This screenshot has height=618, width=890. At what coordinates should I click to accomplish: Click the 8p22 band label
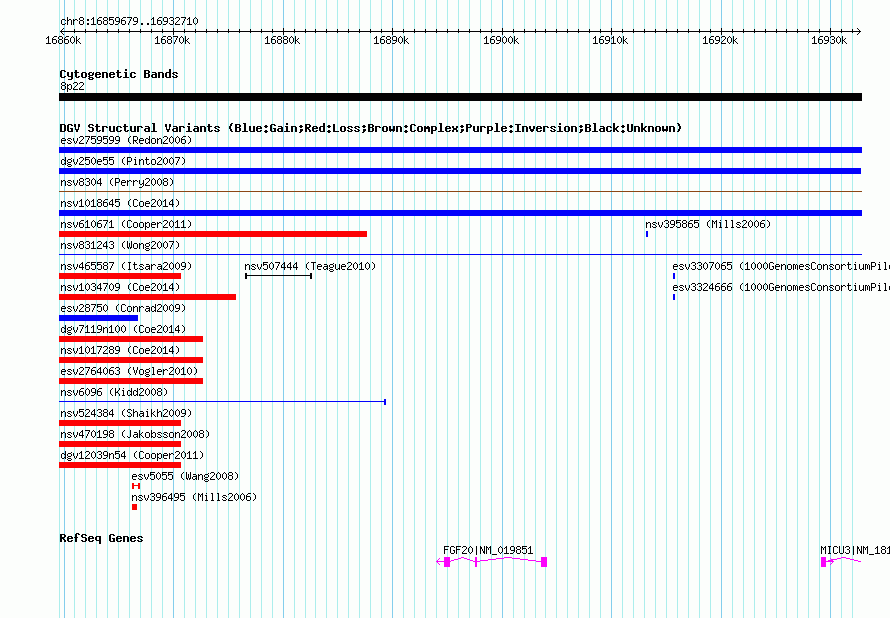point(72,86)
